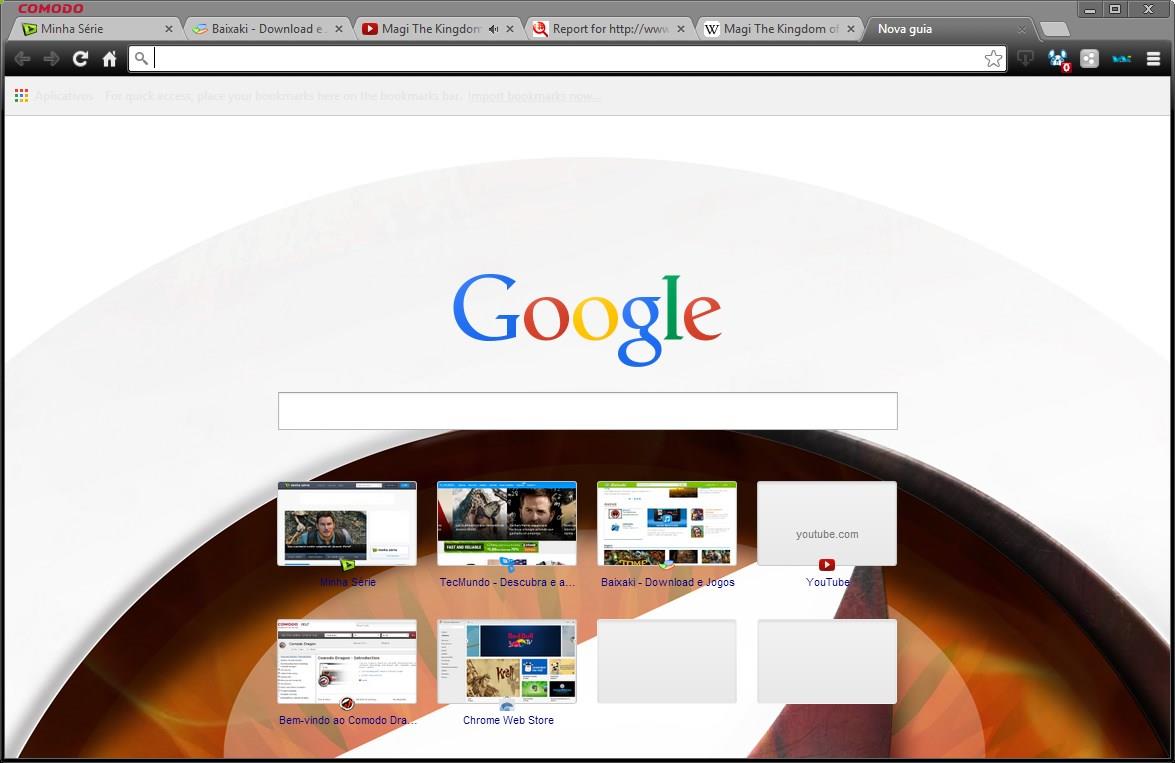
Task: Open the home page with the house icon
Action: point(109,58)
